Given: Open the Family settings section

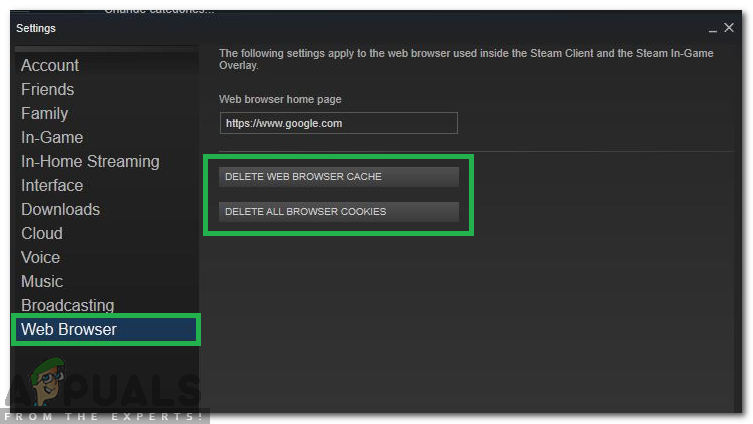Looking at the screenshot, I should [x=44, y=113].
